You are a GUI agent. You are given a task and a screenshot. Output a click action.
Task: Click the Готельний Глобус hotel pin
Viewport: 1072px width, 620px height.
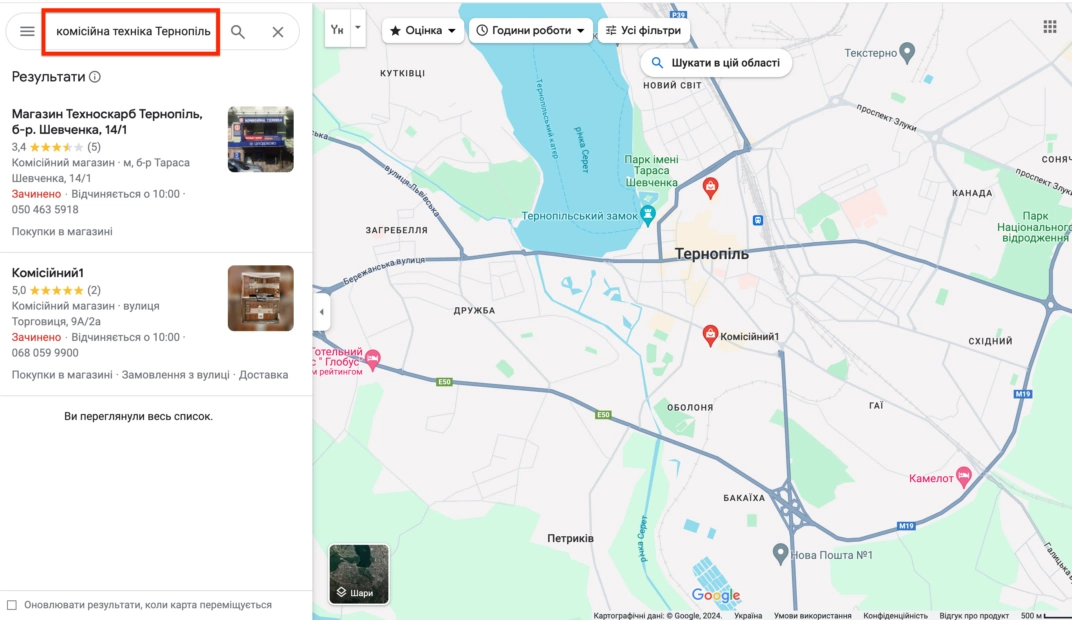click(x=373, y=360)
